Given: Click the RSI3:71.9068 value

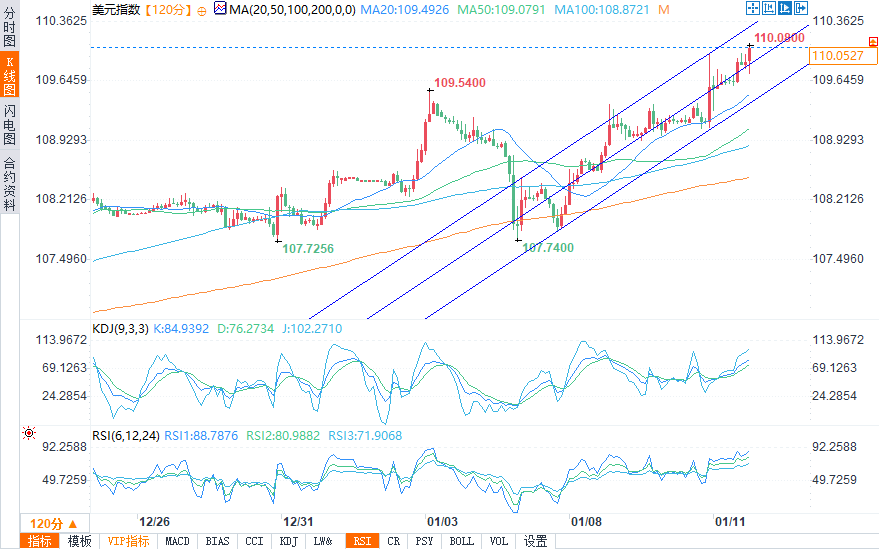Looking at the screenshot, I should (x=365, y=436).
